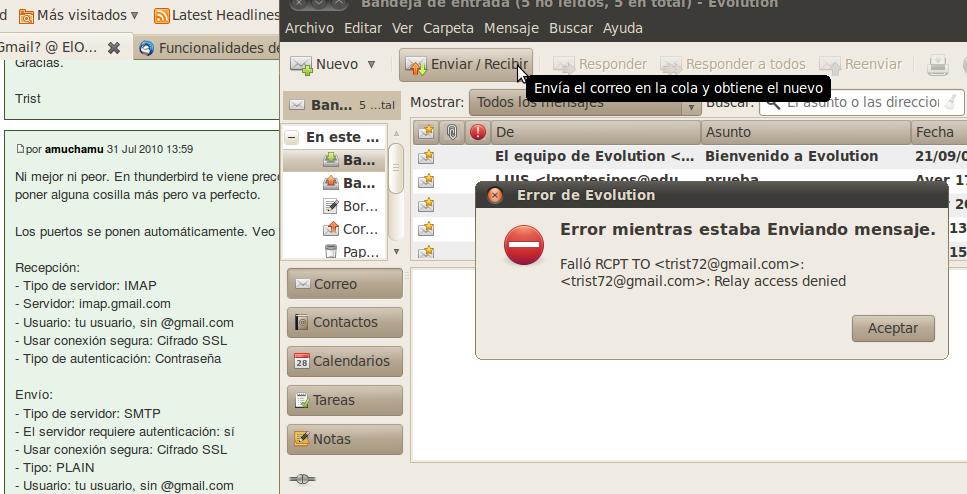The width and height of the screenshot is (967, 494).
Task: Click the post icon before por amuchamu
Action: [20, 149]
